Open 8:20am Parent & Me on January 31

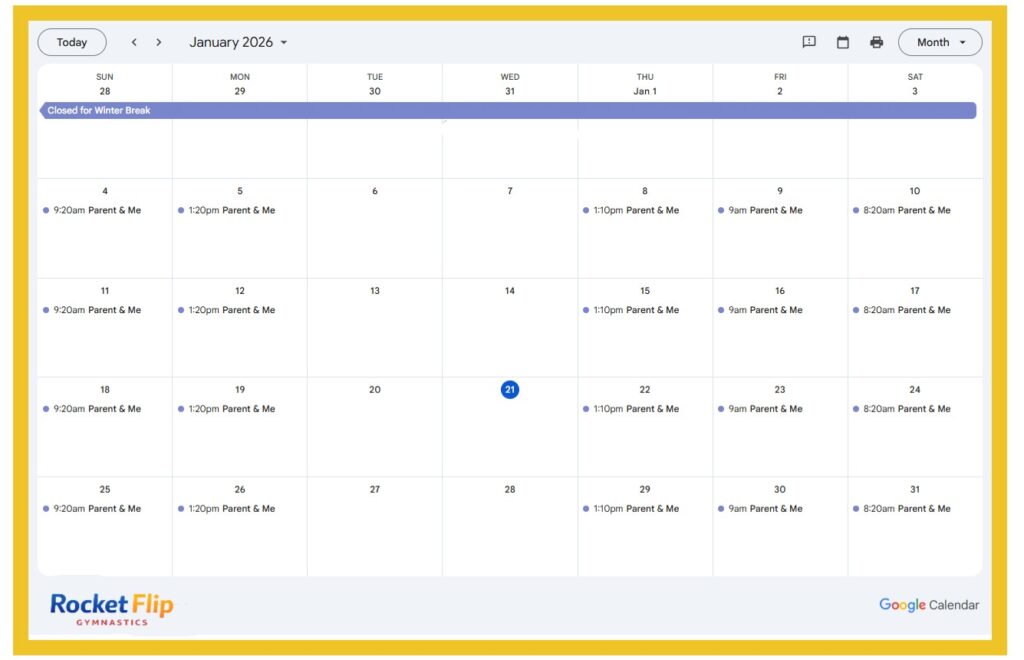point(906,509)
